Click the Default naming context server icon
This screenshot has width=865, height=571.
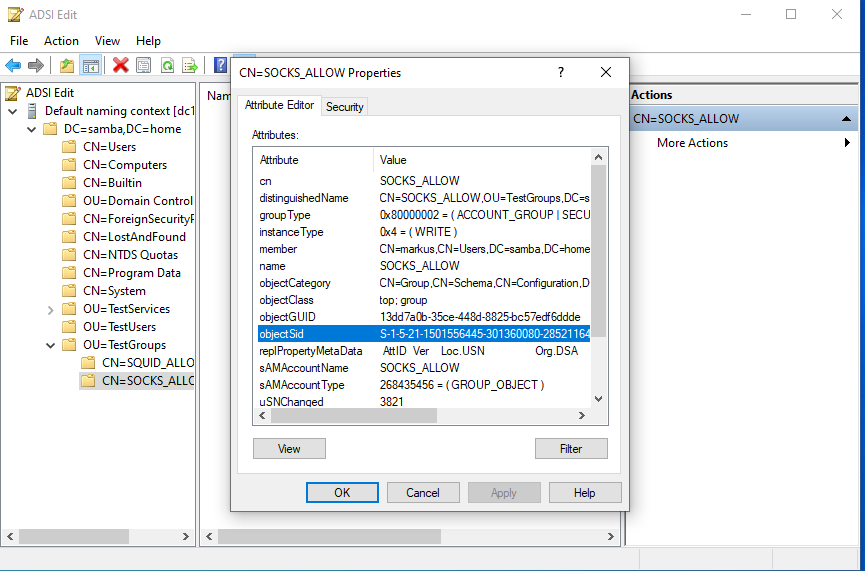pos(32,111)
